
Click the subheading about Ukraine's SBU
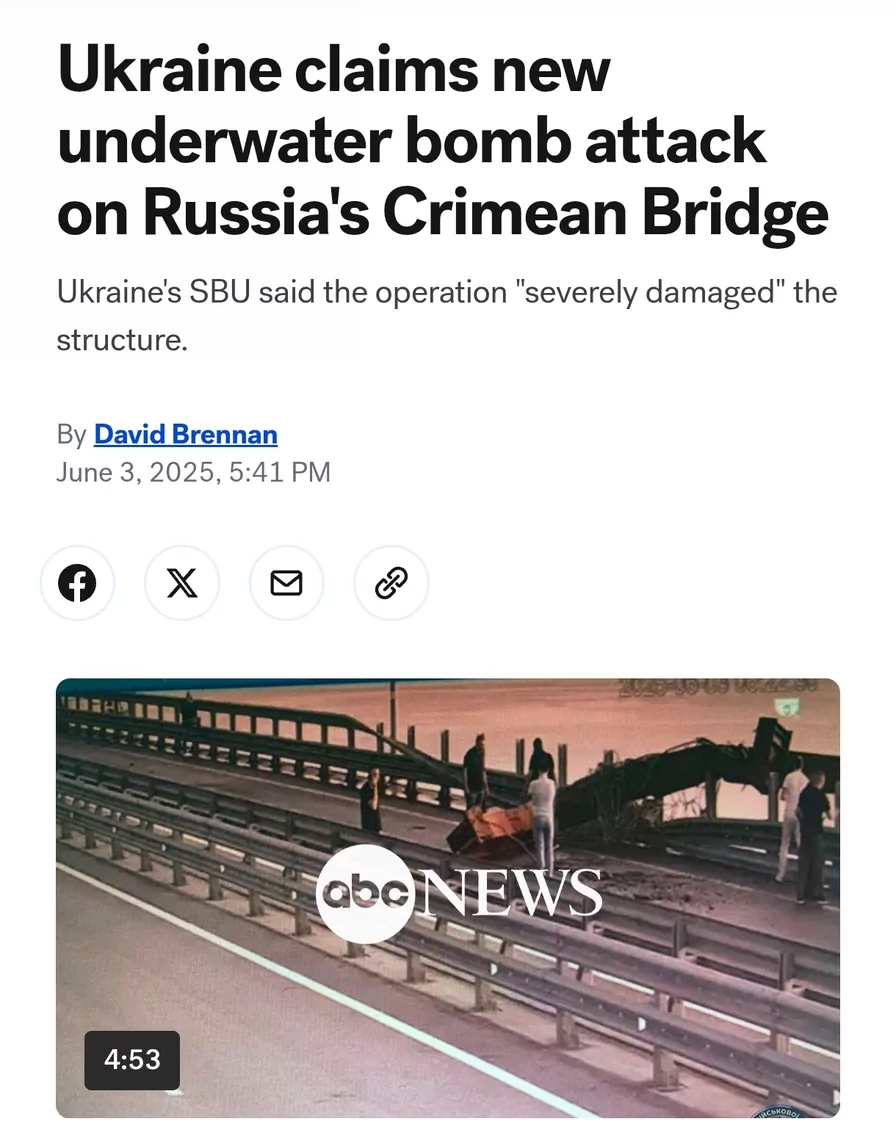[447, 316]
